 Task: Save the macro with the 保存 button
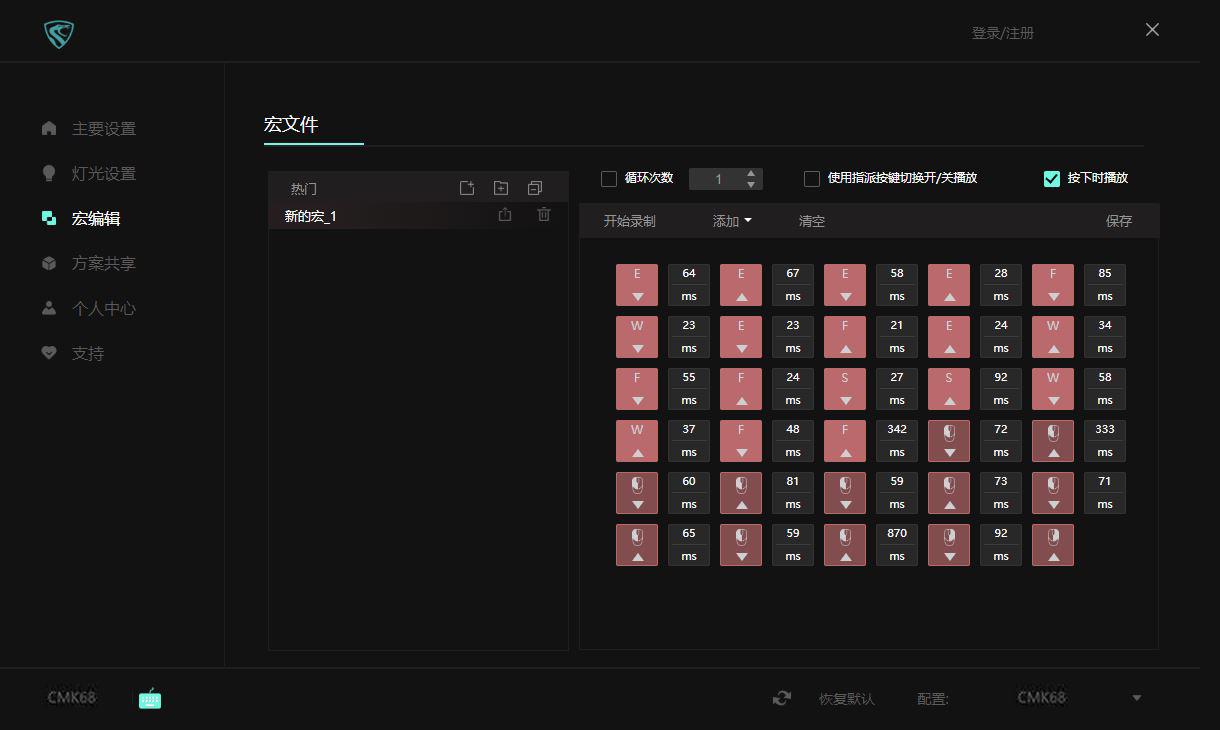click(x=1119, y=221)
